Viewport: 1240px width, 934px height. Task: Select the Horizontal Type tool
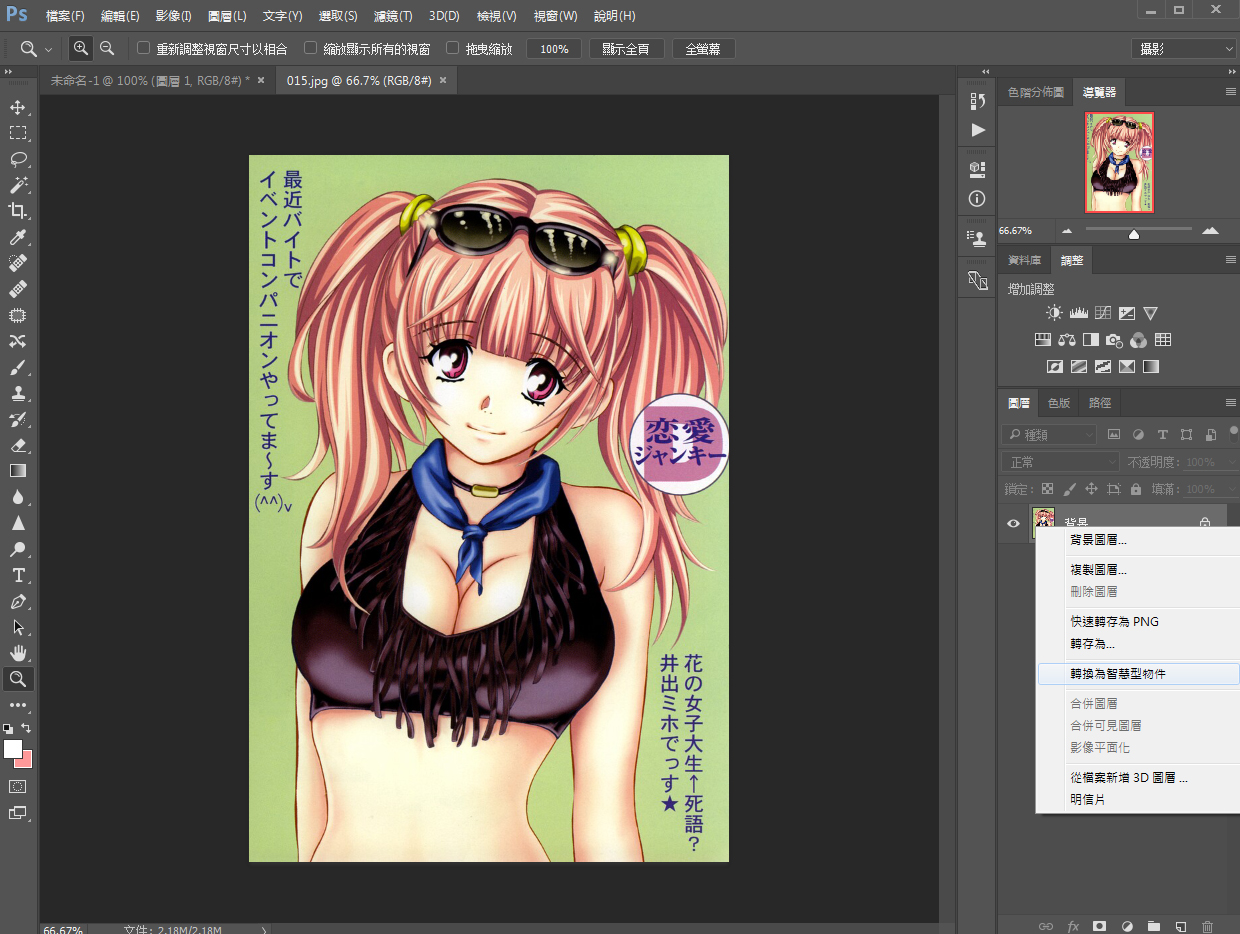(x=17, y=575)
